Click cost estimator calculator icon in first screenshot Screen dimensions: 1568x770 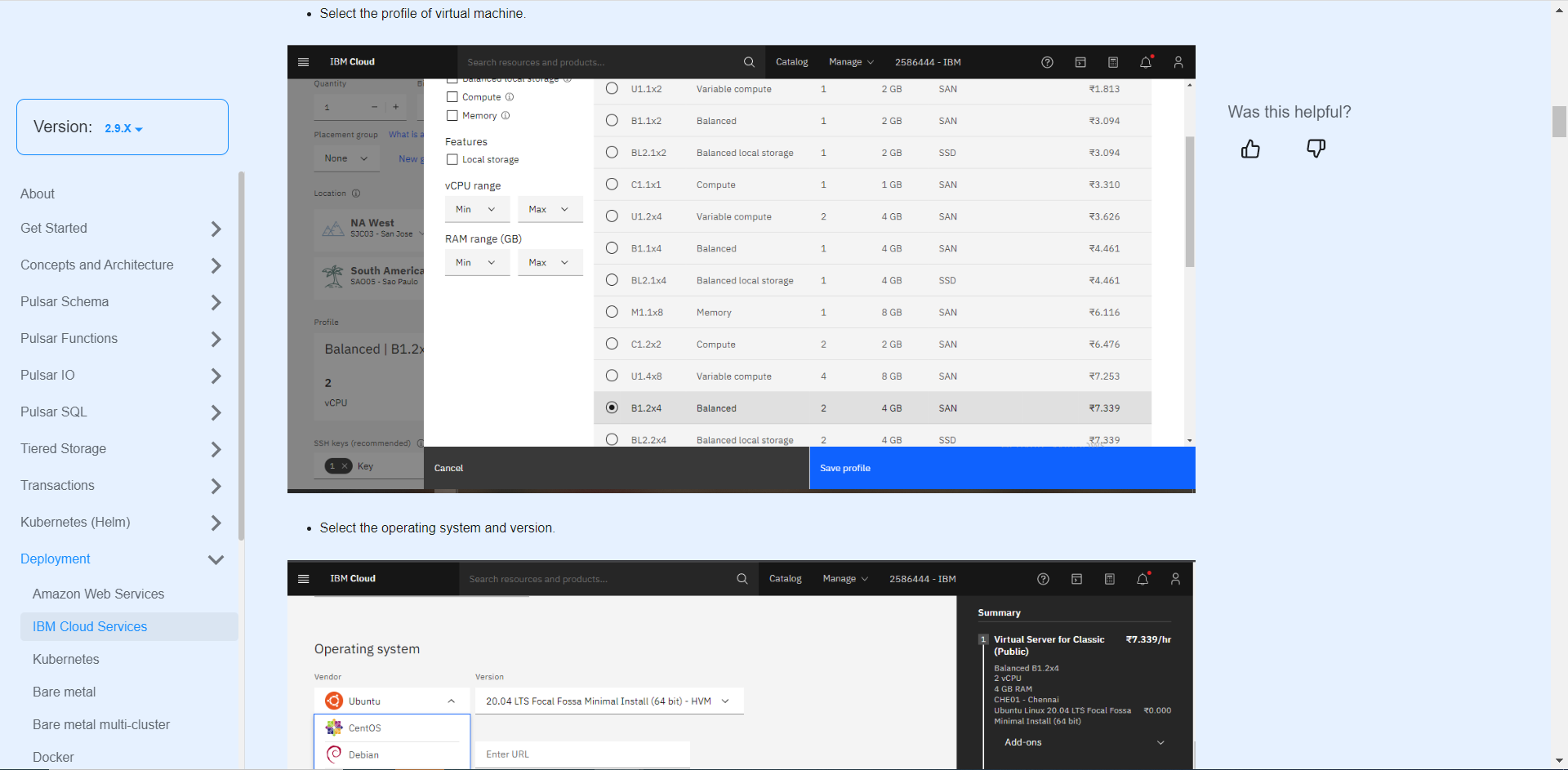1112,62
